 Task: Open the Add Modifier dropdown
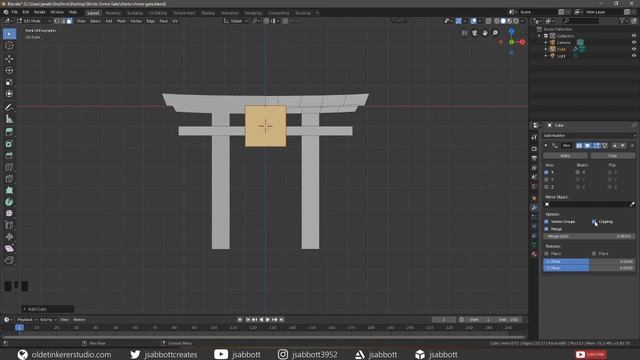[x=589, y=136]
